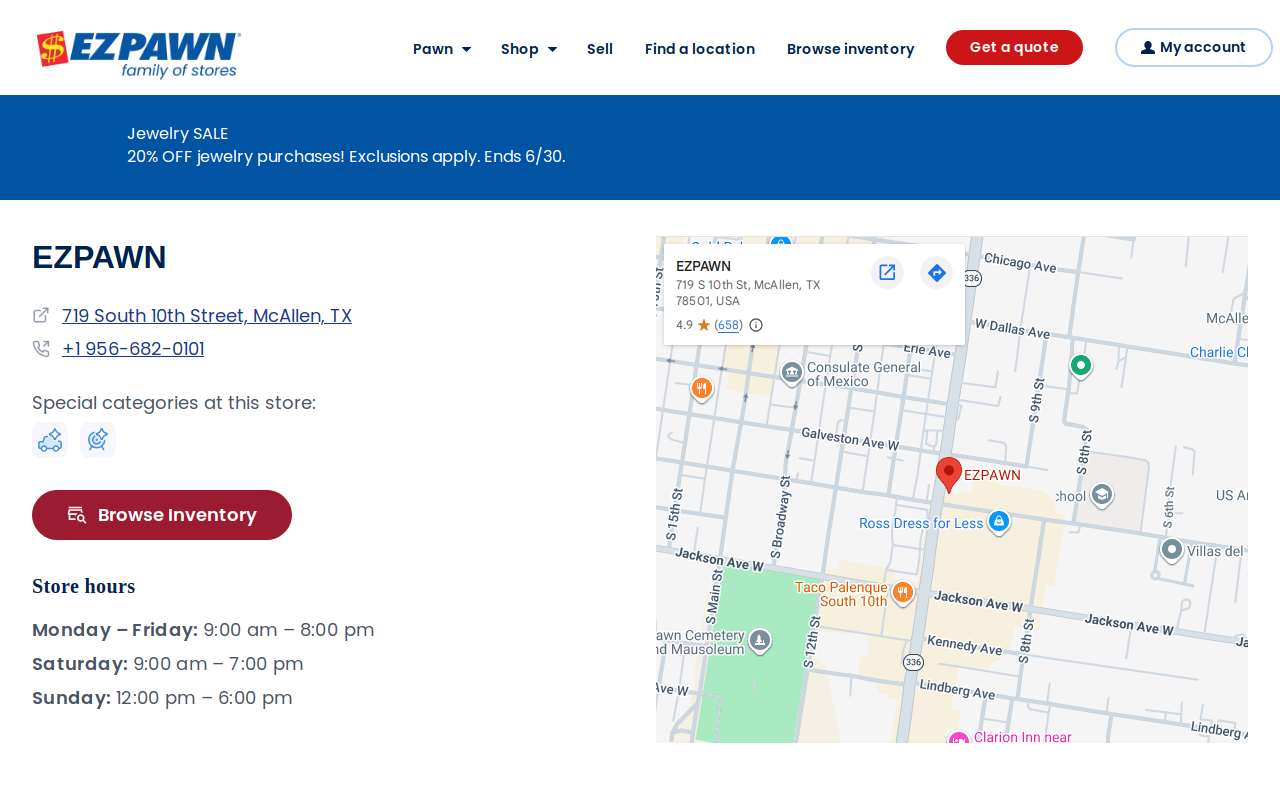
Task: Click the Lindberg Ave street label
Action: pyautogui.click(x=957, y=689)
